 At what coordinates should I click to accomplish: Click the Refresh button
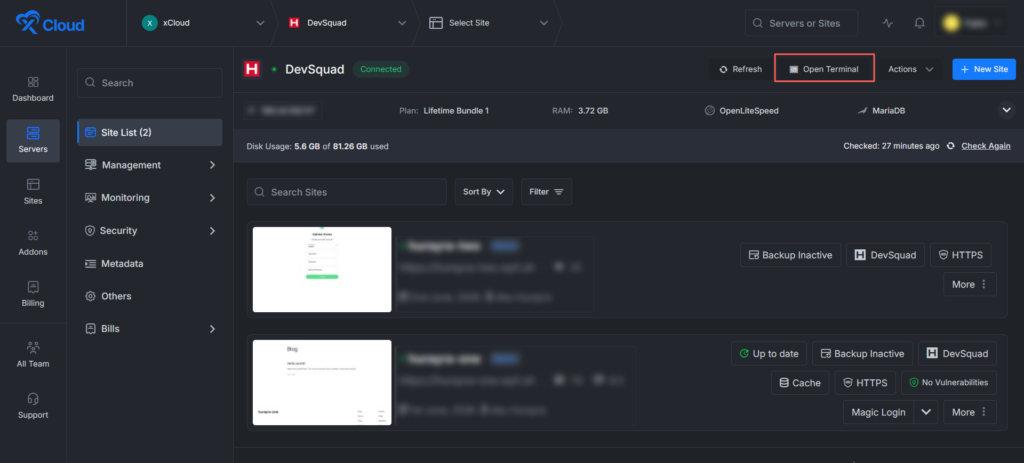[x=740, y=69]
